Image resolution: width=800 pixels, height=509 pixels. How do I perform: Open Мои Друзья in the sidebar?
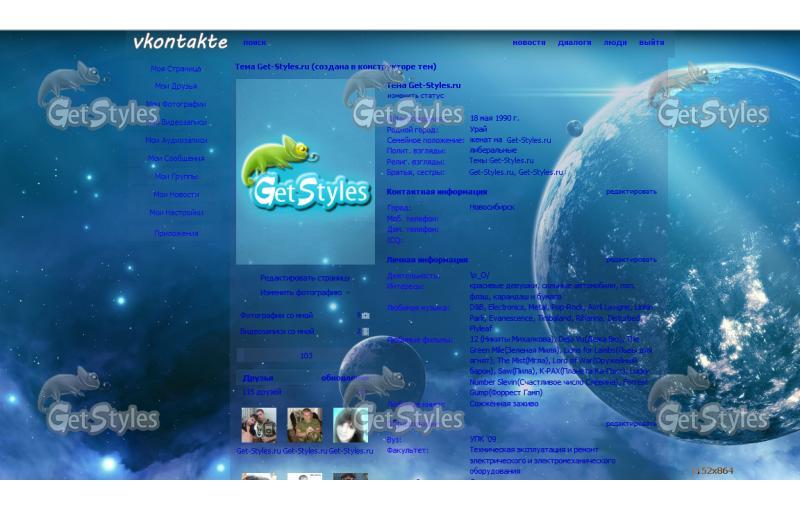(x=176, y=86)
